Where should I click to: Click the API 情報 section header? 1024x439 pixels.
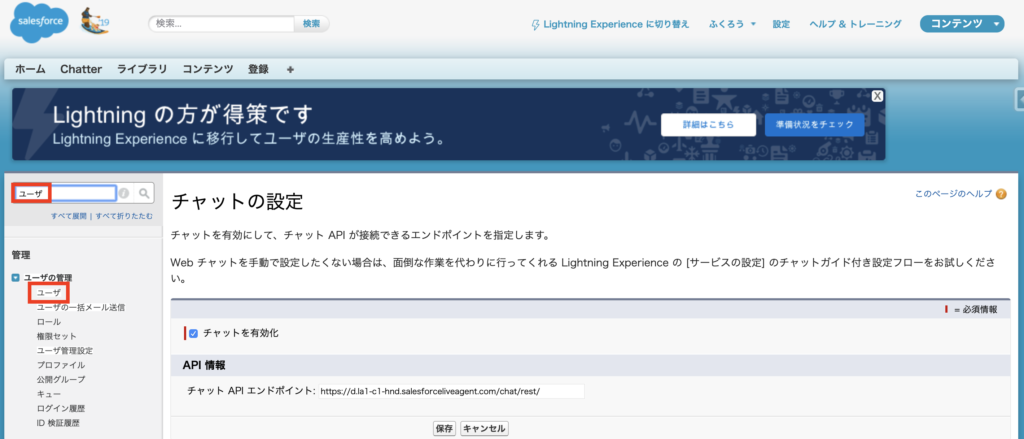pyautogui.click(x=204, y=365)
